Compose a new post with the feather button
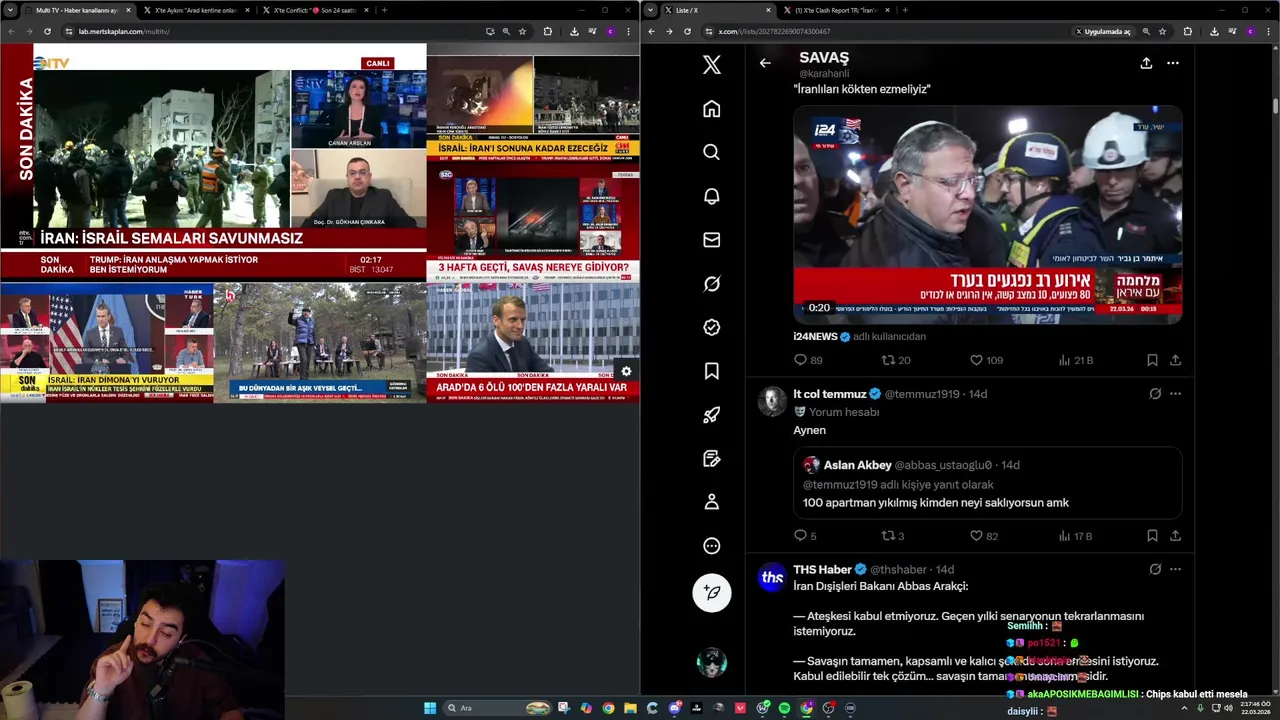Viewport: 1280px width, 720px height. coord(712,592)
